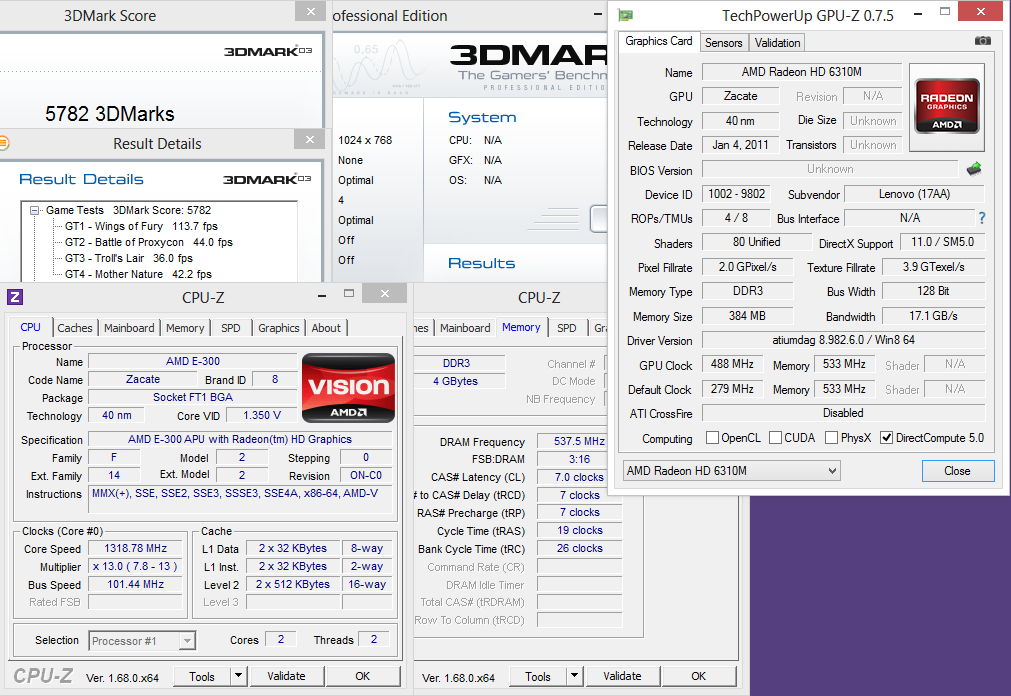Click the Radeon Graphics logo in GPU-Z

pos(947,106)
